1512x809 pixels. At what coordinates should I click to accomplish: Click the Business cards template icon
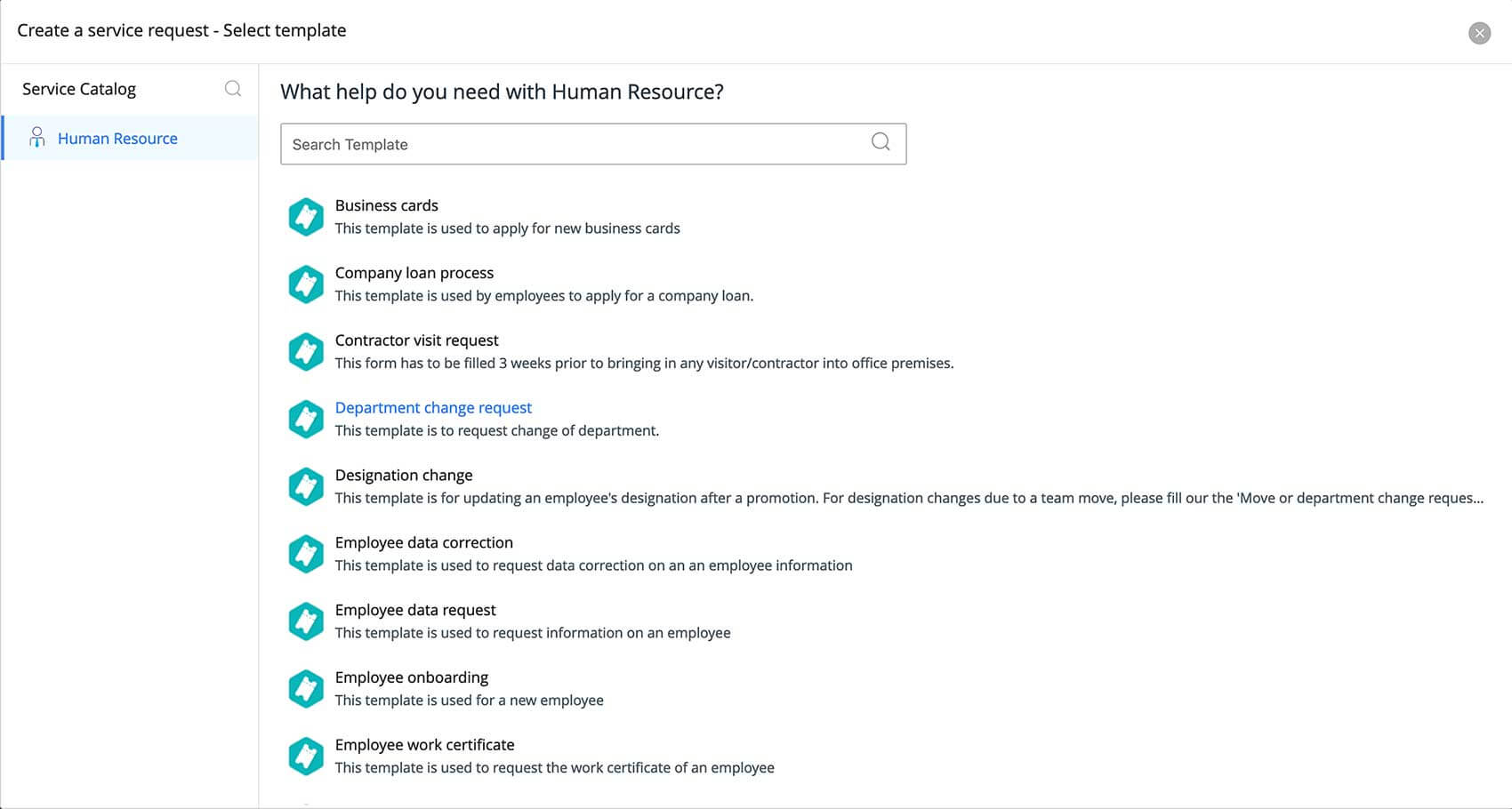pos(306,217)
